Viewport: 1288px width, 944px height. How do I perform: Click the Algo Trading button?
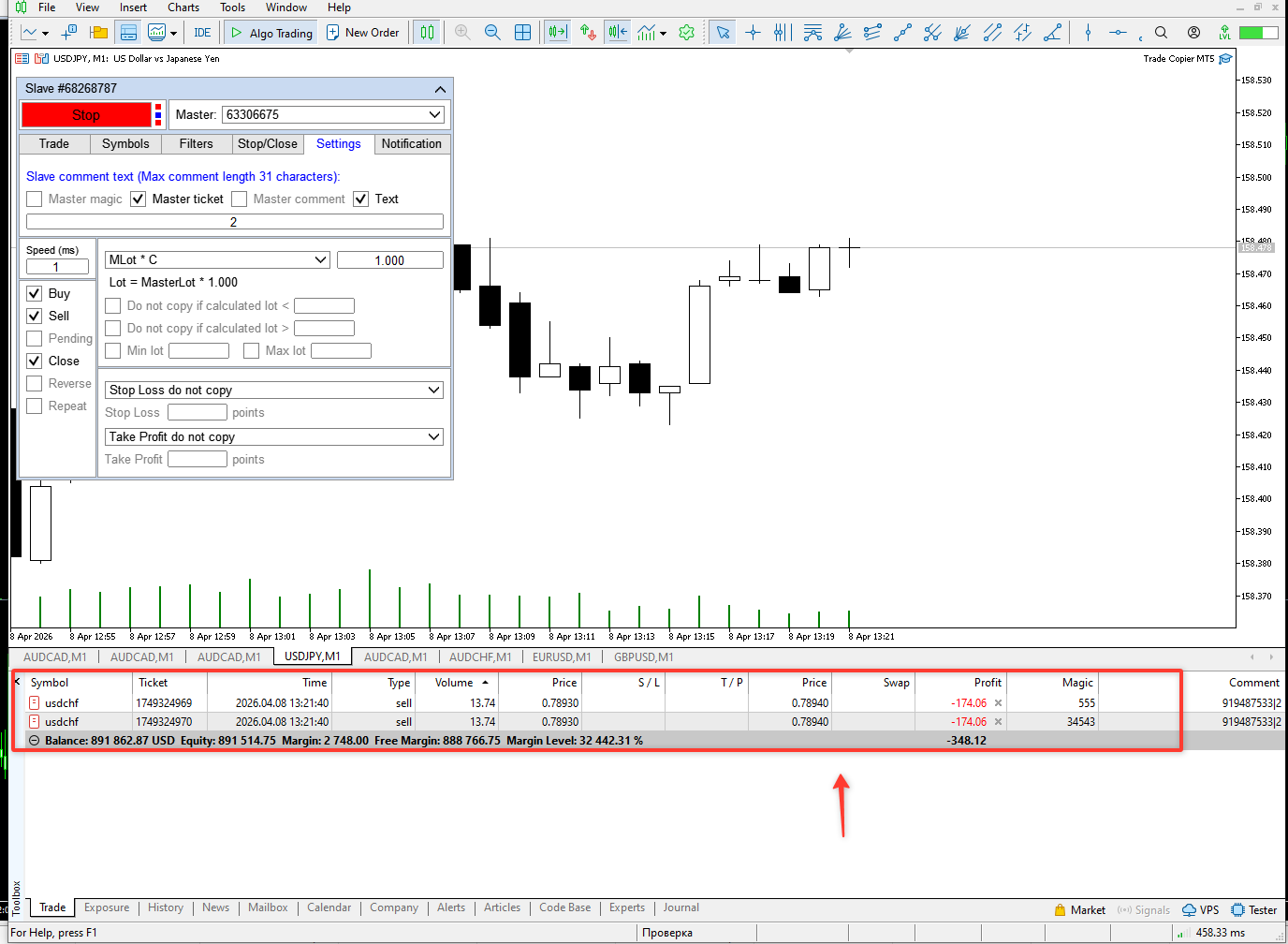click(x=271, y=33)
